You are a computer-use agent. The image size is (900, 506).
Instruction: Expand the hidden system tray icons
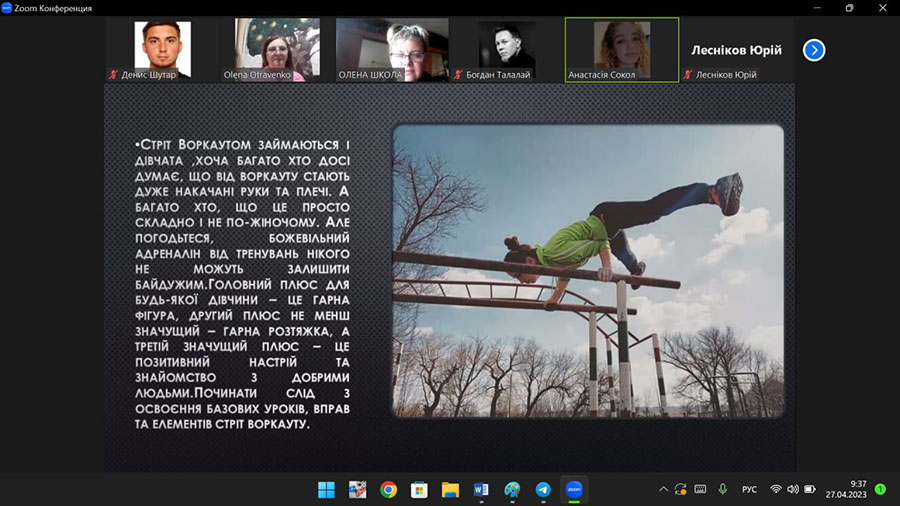tap(664, 489)
